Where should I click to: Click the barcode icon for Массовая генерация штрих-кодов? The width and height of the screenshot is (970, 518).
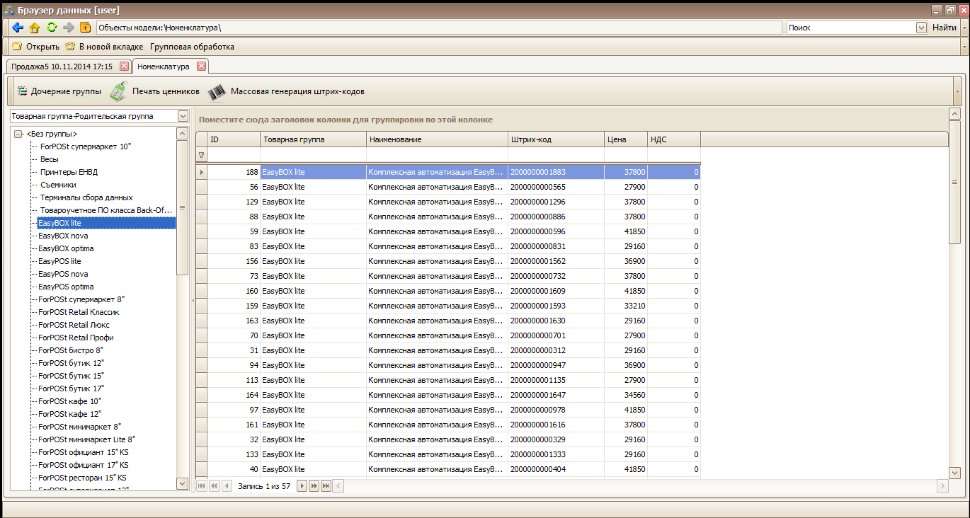tap(217, 92)
